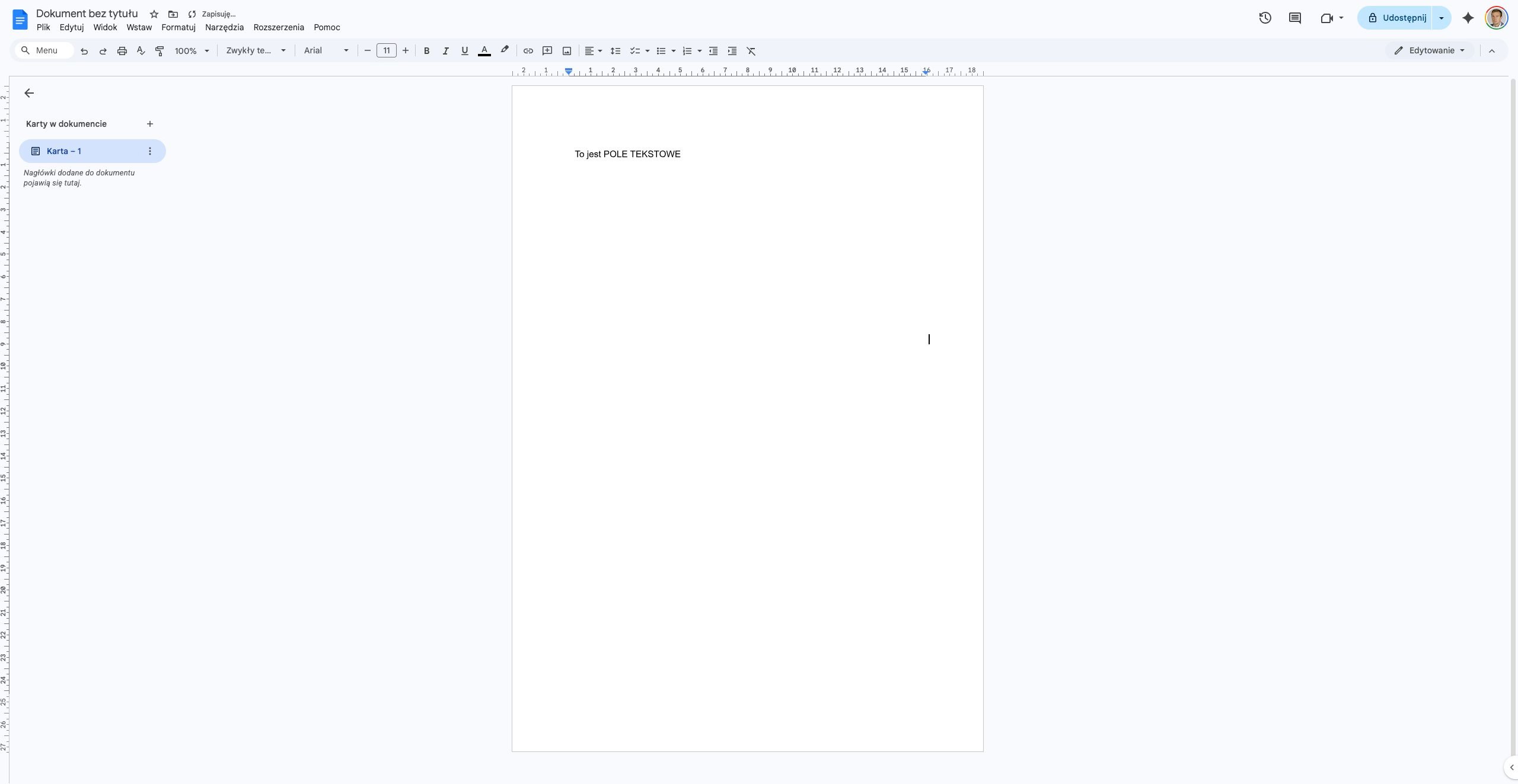Clear formatting with the crossed T icon

(x=751, y=51)
